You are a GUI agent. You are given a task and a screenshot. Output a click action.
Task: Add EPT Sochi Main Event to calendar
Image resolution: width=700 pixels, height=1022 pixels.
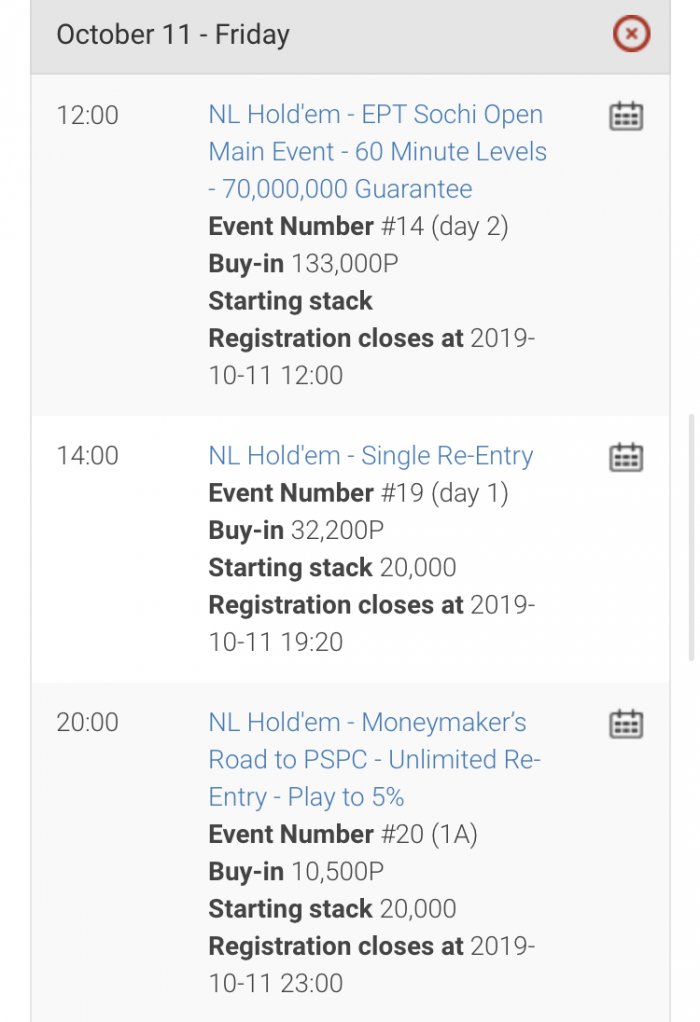click(626, 116)
